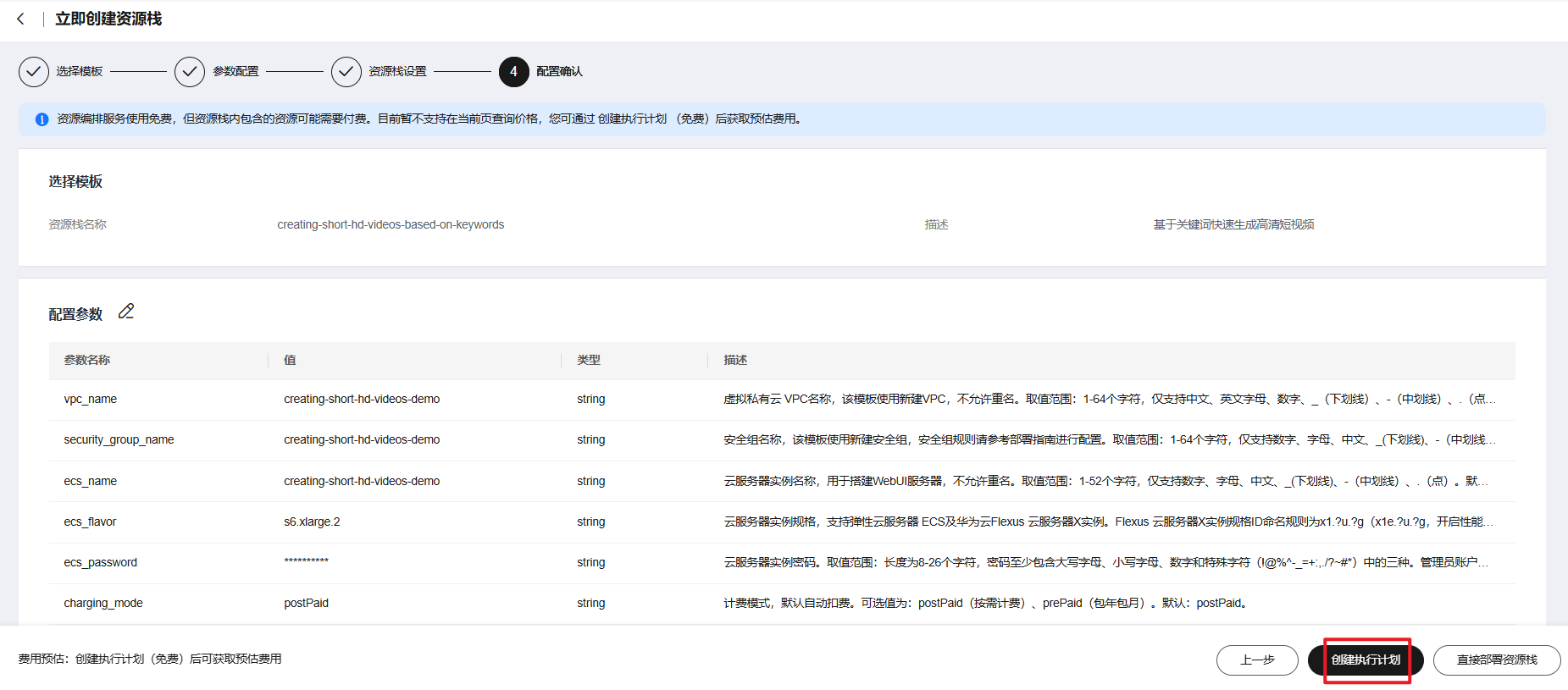1568x690 pixels.
Task: Click the 资源栈设置 step checkmark circle
Action: pos(346,72)
